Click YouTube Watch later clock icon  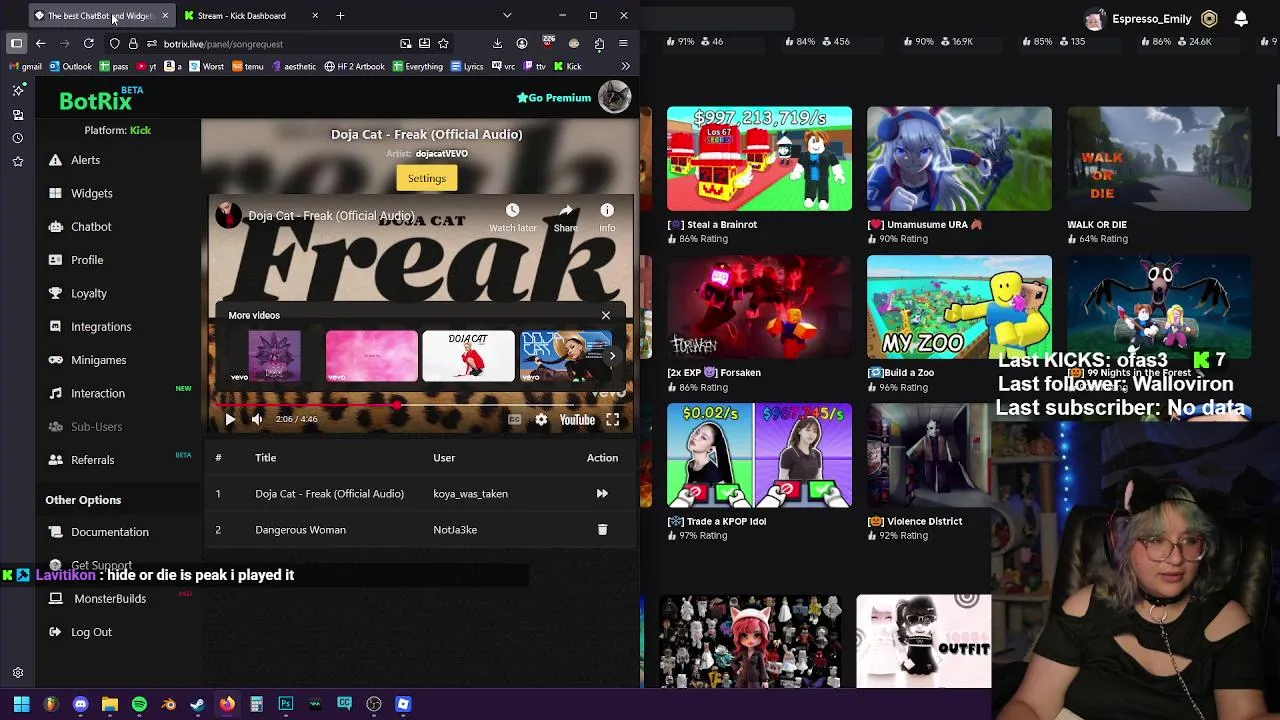tap(512, 211)
